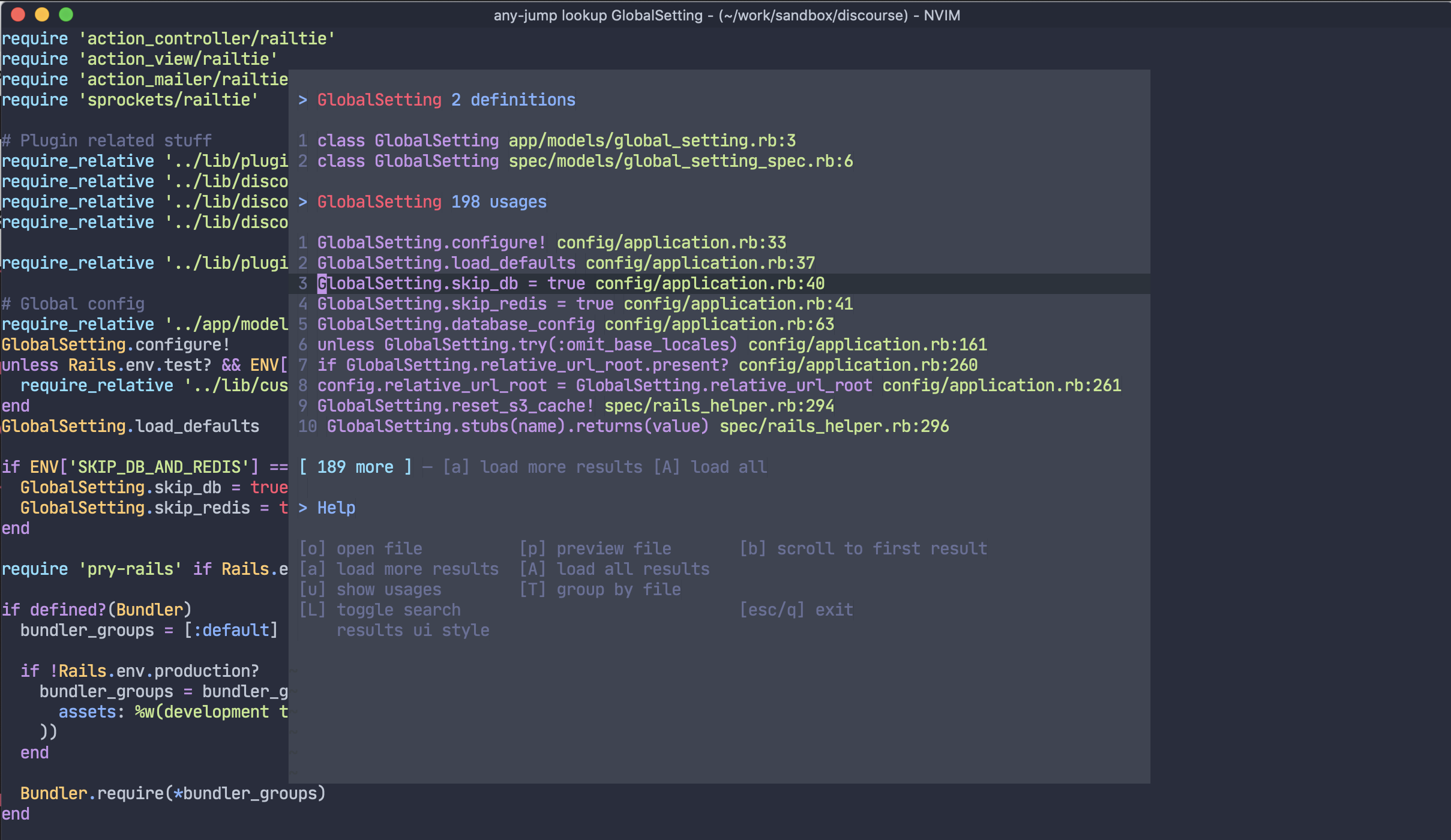
Task: Click the '189 more' results indicator
Action: (x=355, y=467)
